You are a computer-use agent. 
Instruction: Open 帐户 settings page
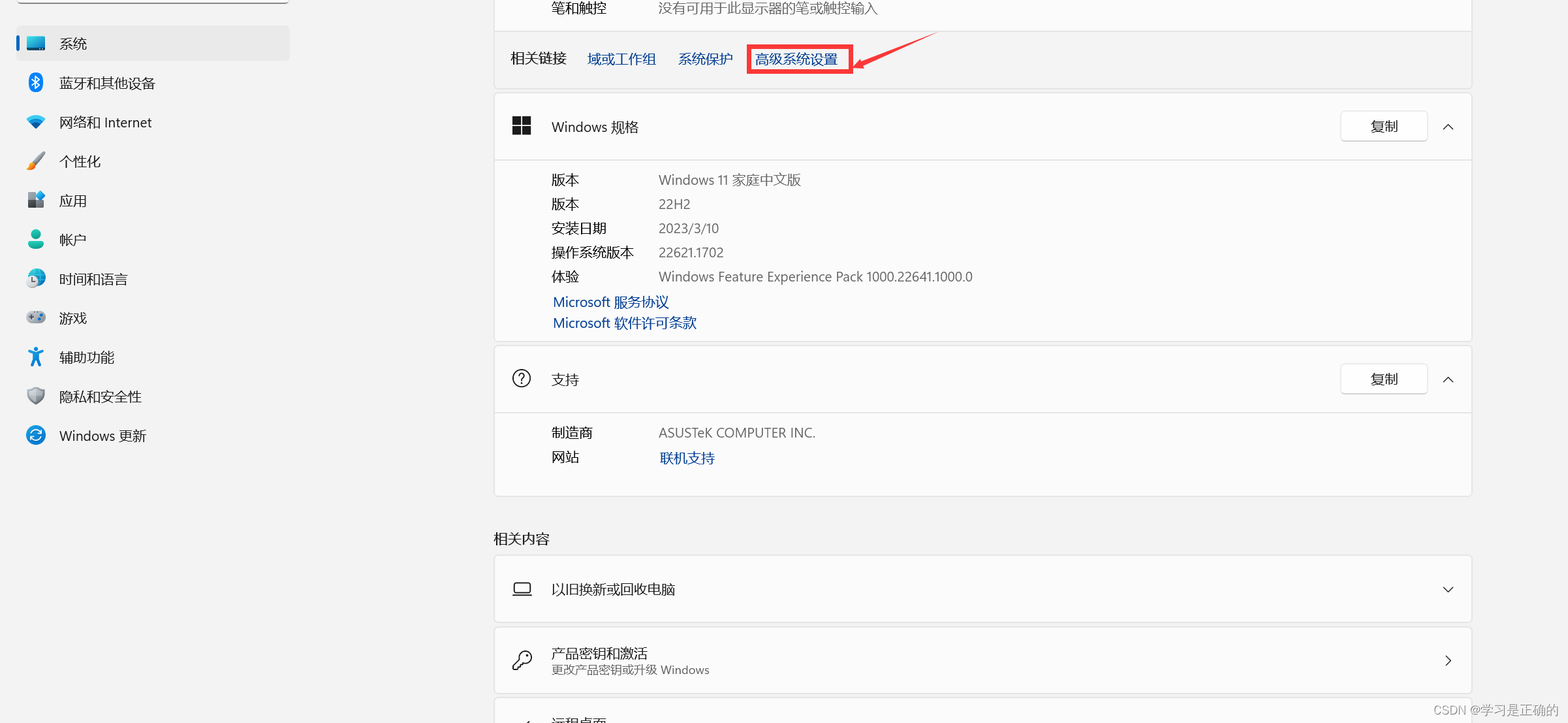coord(153,240)
